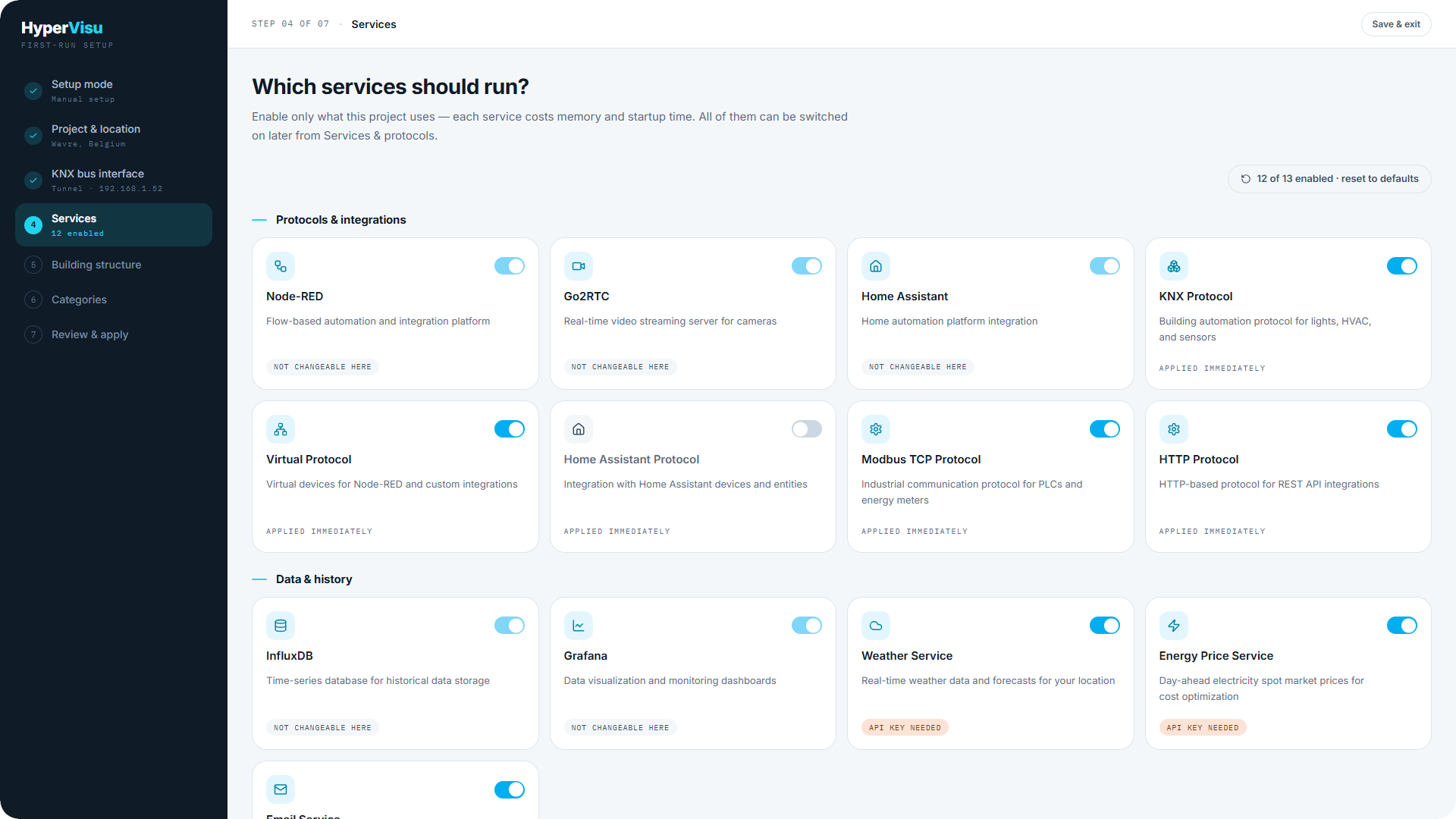Disable the Energy Price Service switch

point(1402,626)
